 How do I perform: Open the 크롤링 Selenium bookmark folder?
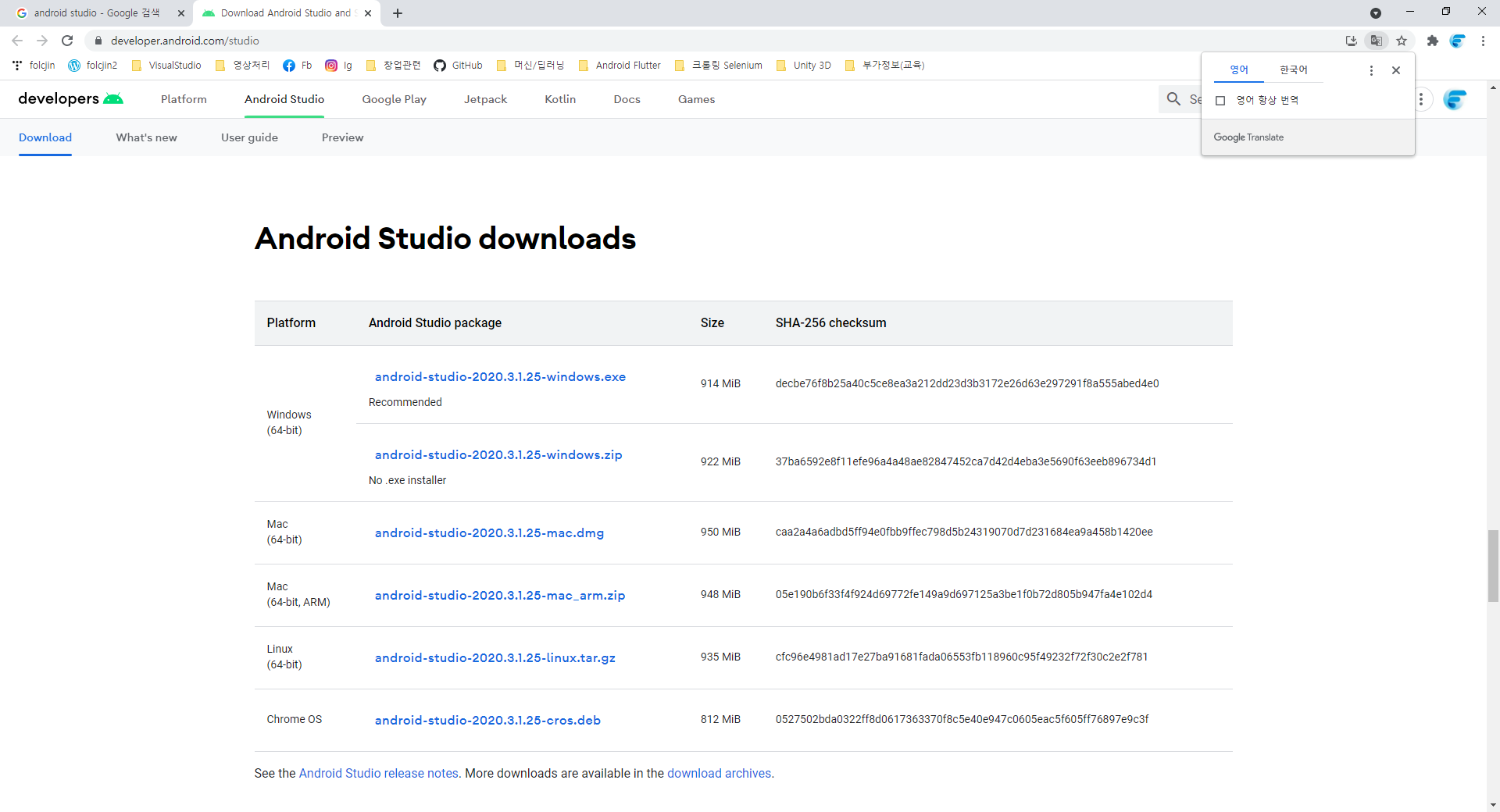(719, 66)
